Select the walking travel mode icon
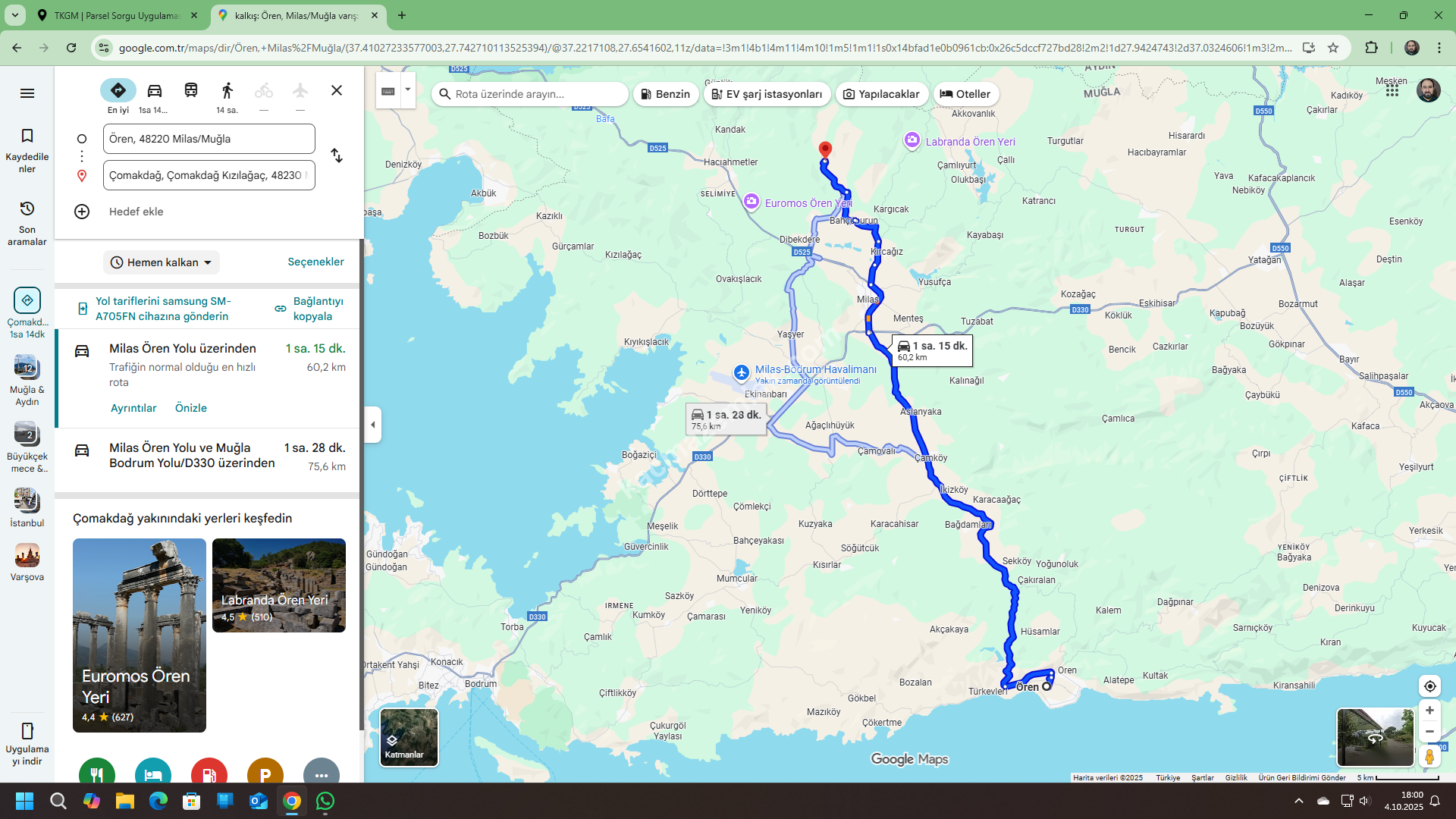 point(227,91)
